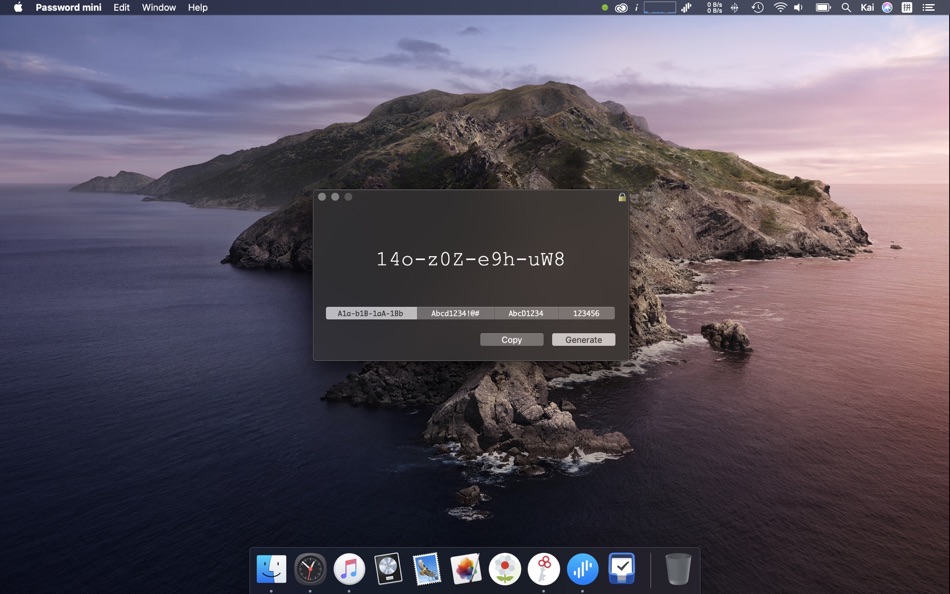Open the Mail stamp icon in Dock

427,569
